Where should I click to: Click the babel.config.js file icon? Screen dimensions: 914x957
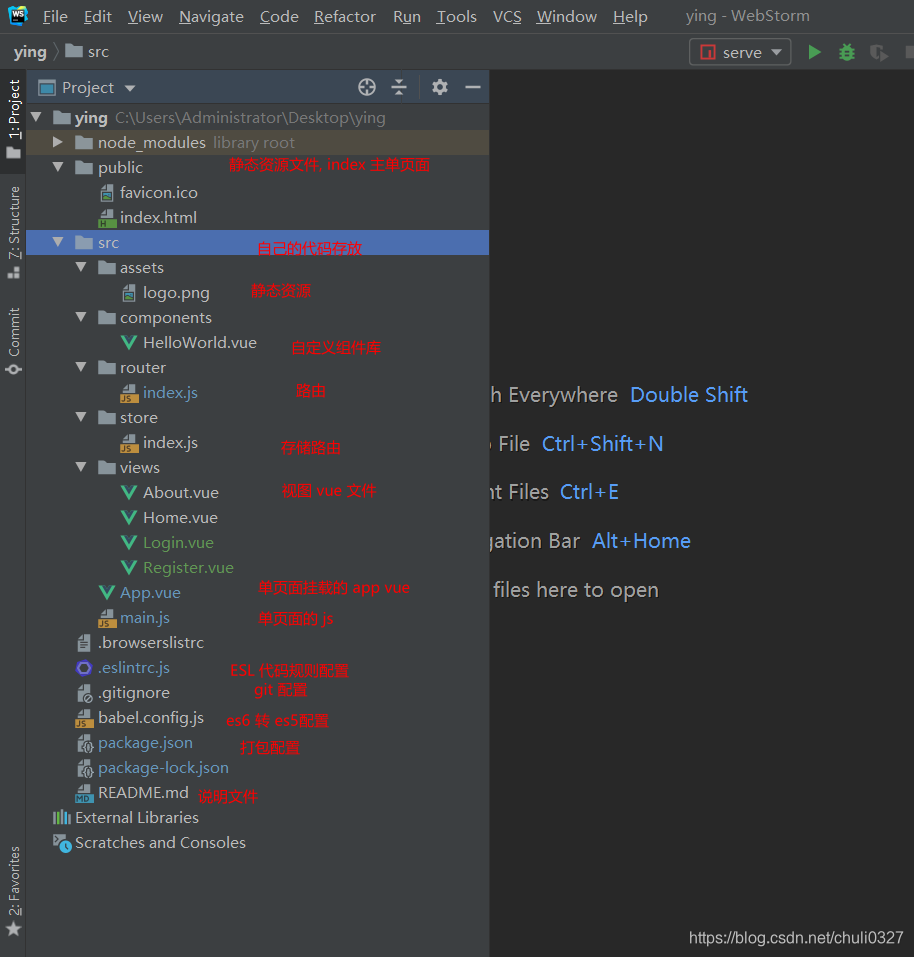[84, 718]
